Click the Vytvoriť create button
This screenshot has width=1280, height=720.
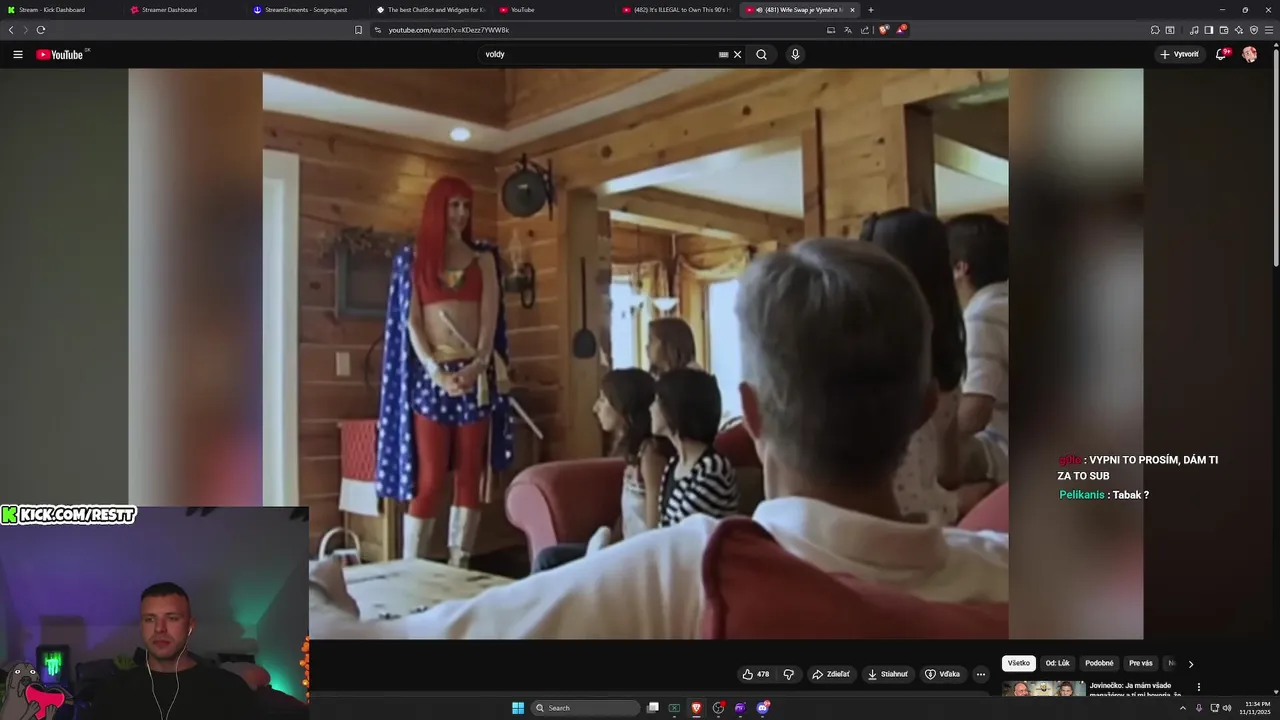1180,54
